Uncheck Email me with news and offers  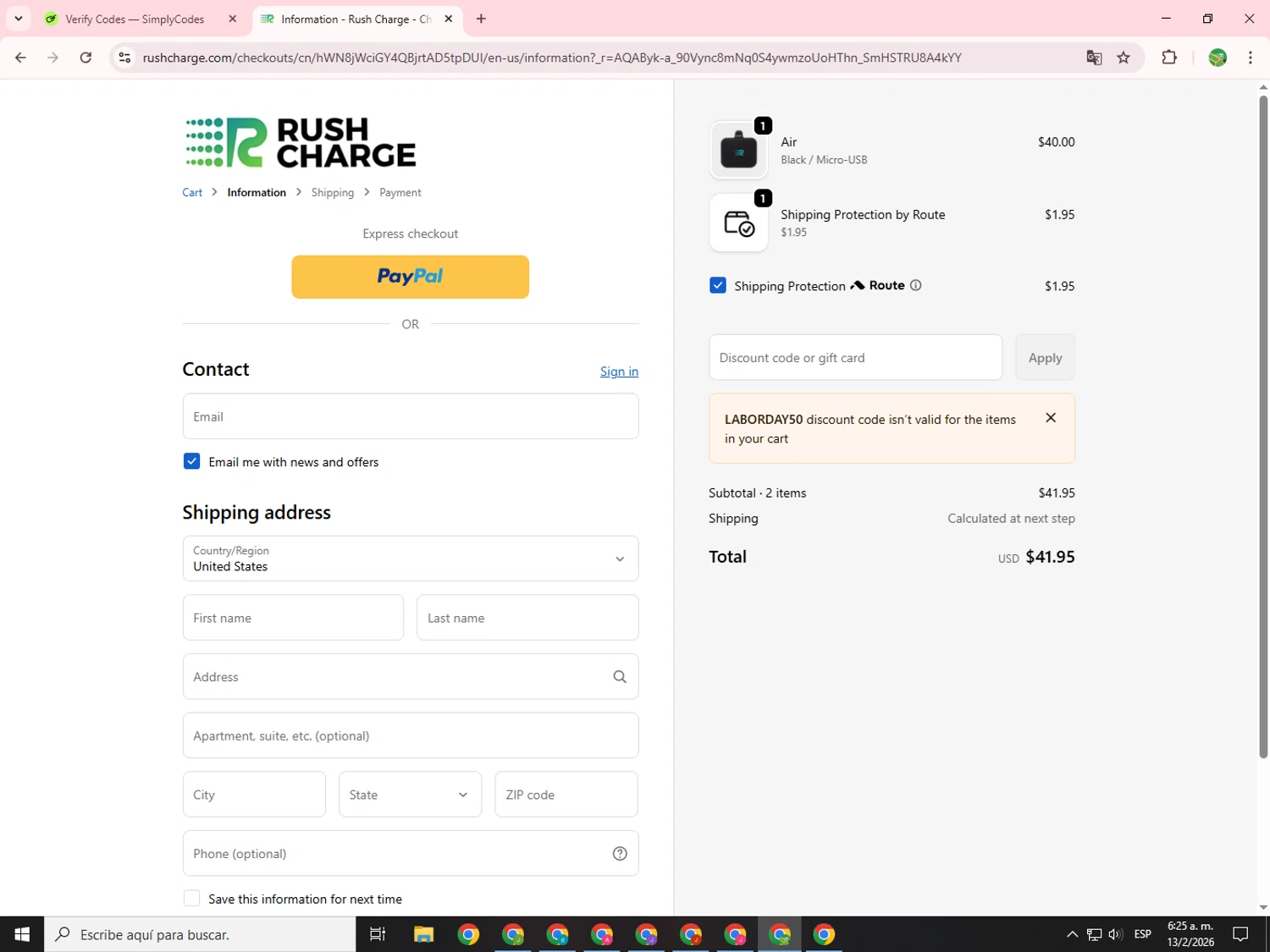pyautogui.click(x=192, y=461)
